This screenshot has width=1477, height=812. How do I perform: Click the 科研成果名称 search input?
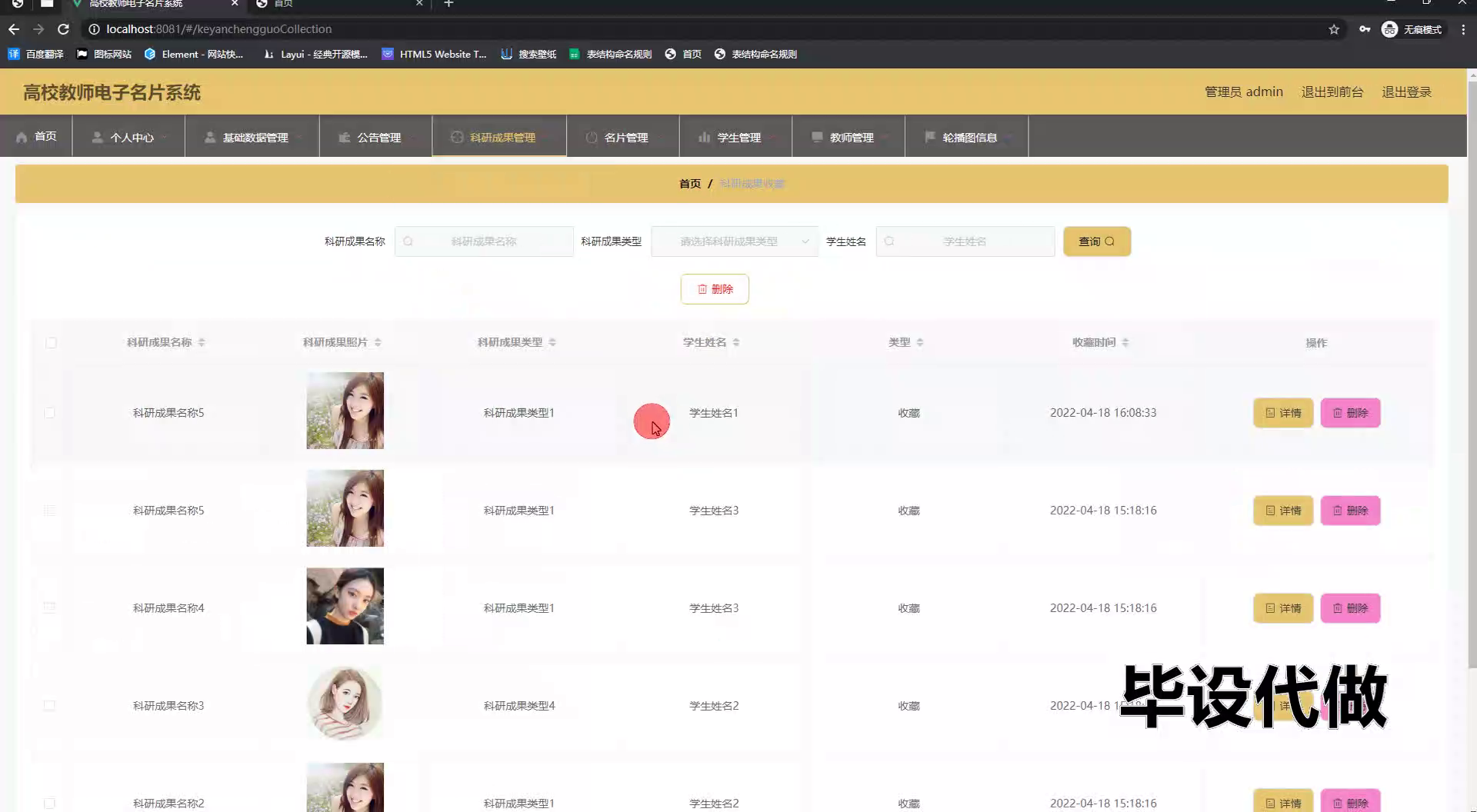click(x=484, y=241)
